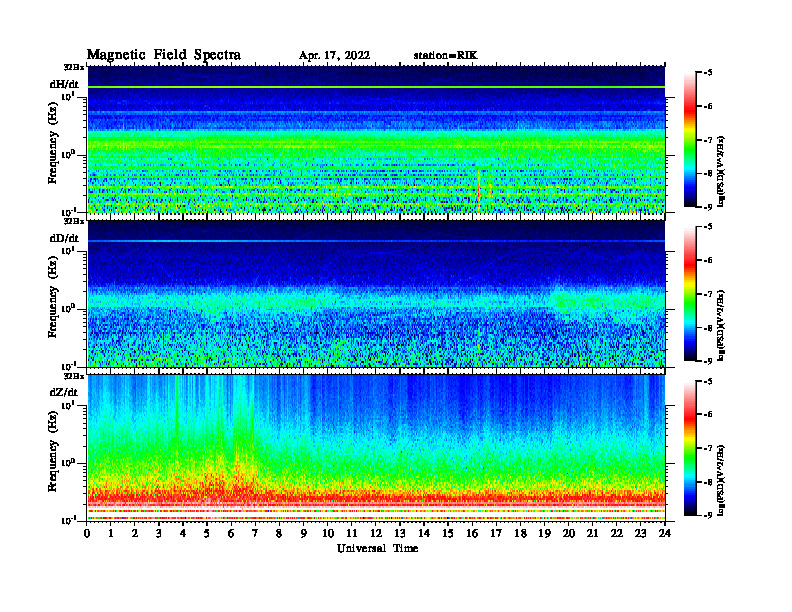Click the "22" hour tick on time axis
Viewport: 792px width, 612px height.
(x=617, y=533)
